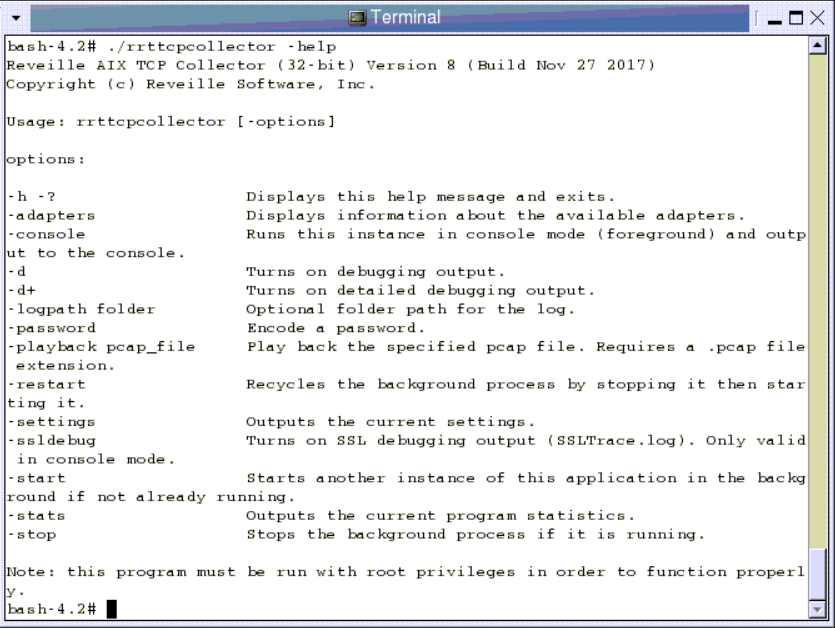Click 'round if not already running.' line
Screen dimensions: 835x628
pos(150,497)
